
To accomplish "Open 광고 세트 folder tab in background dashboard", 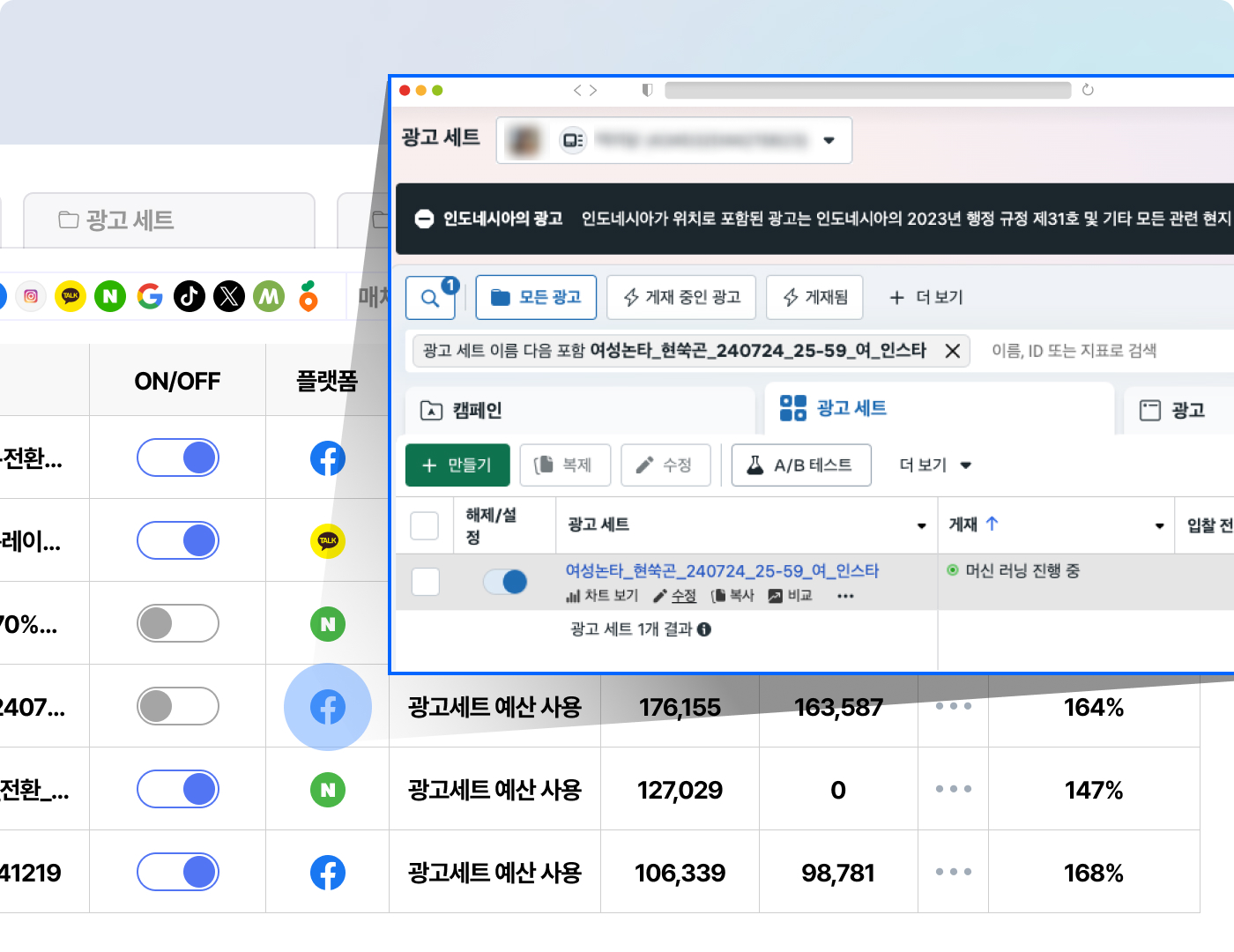I will tap(169, 220).
